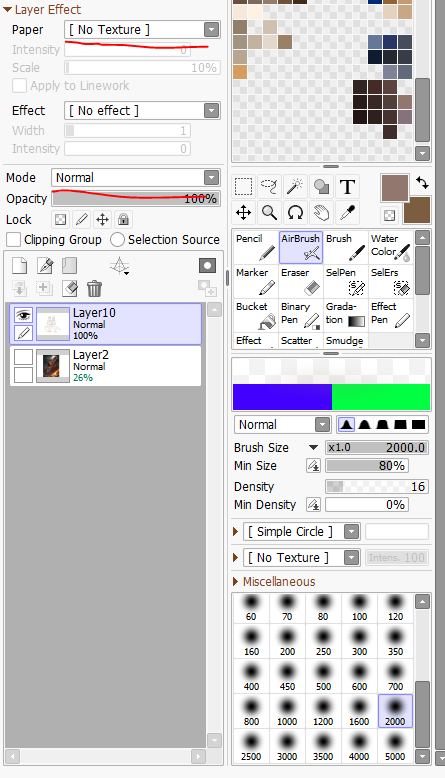The height and width of the screenshot is (778, 445).
Task: Expand the Miscellaneous section
Action: click(x=236, y=582)
